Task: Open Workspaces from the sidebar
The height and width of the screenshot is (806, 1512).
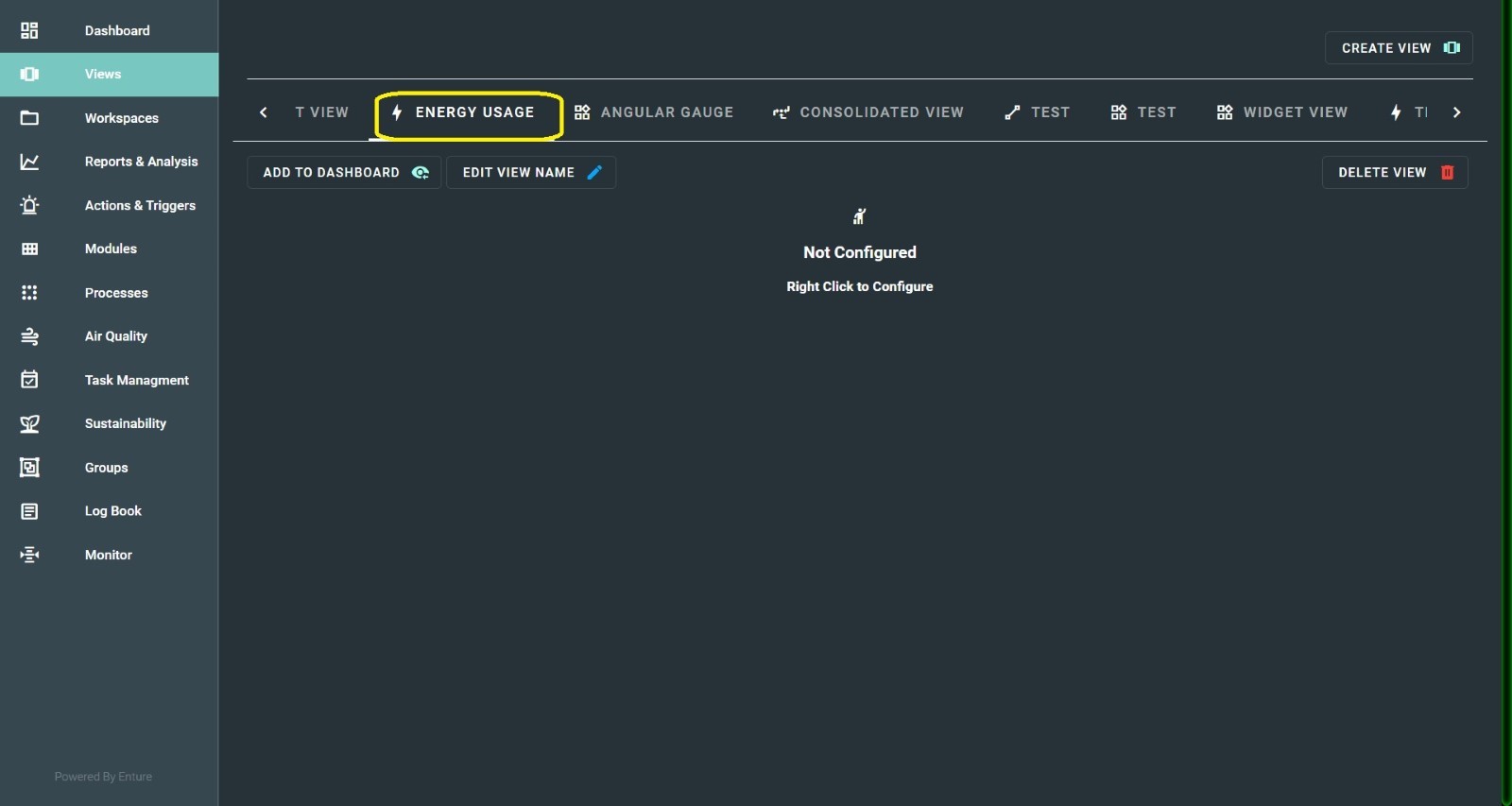Action: point(109,118)
